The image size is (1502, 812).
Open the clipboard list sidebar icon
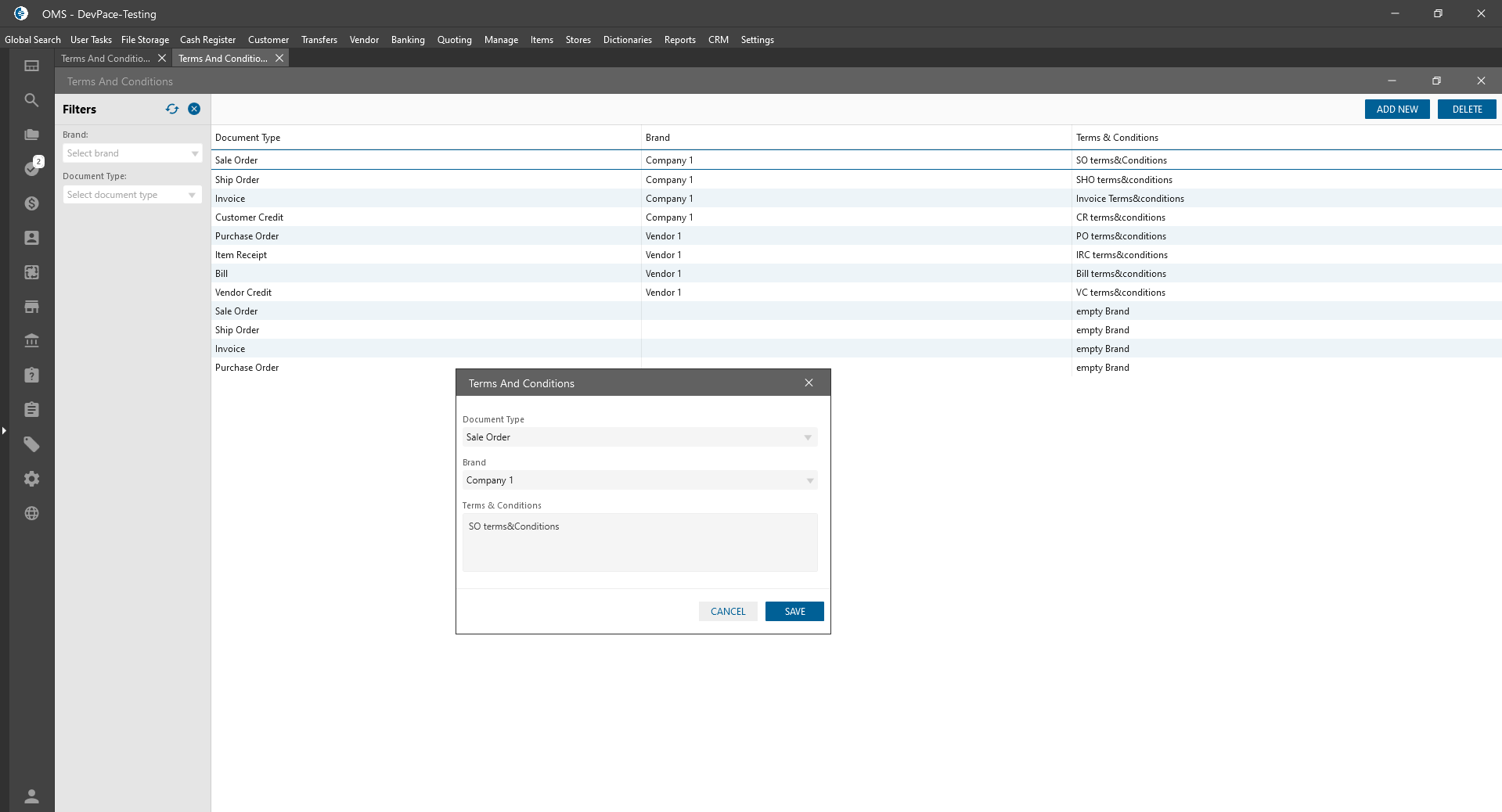[31, 410]
